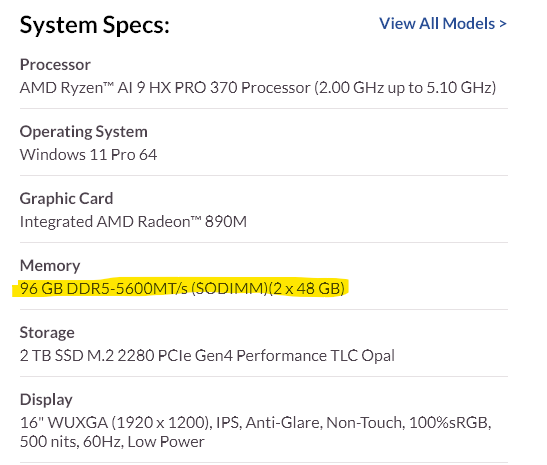Select the Graphic Card label
This screenshot has height=465, width=547.
tap(66, 198)
